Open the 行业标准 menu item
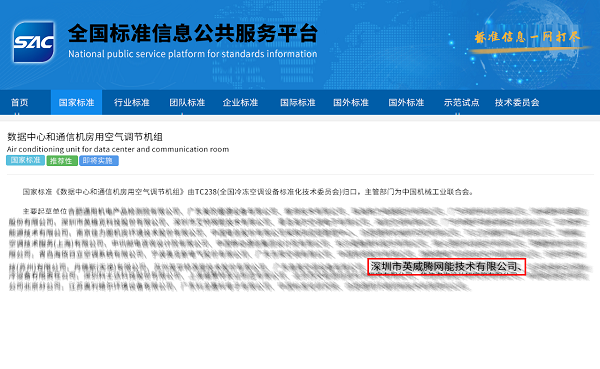Screen dimensions: 600x369 (x=132, y=103)
